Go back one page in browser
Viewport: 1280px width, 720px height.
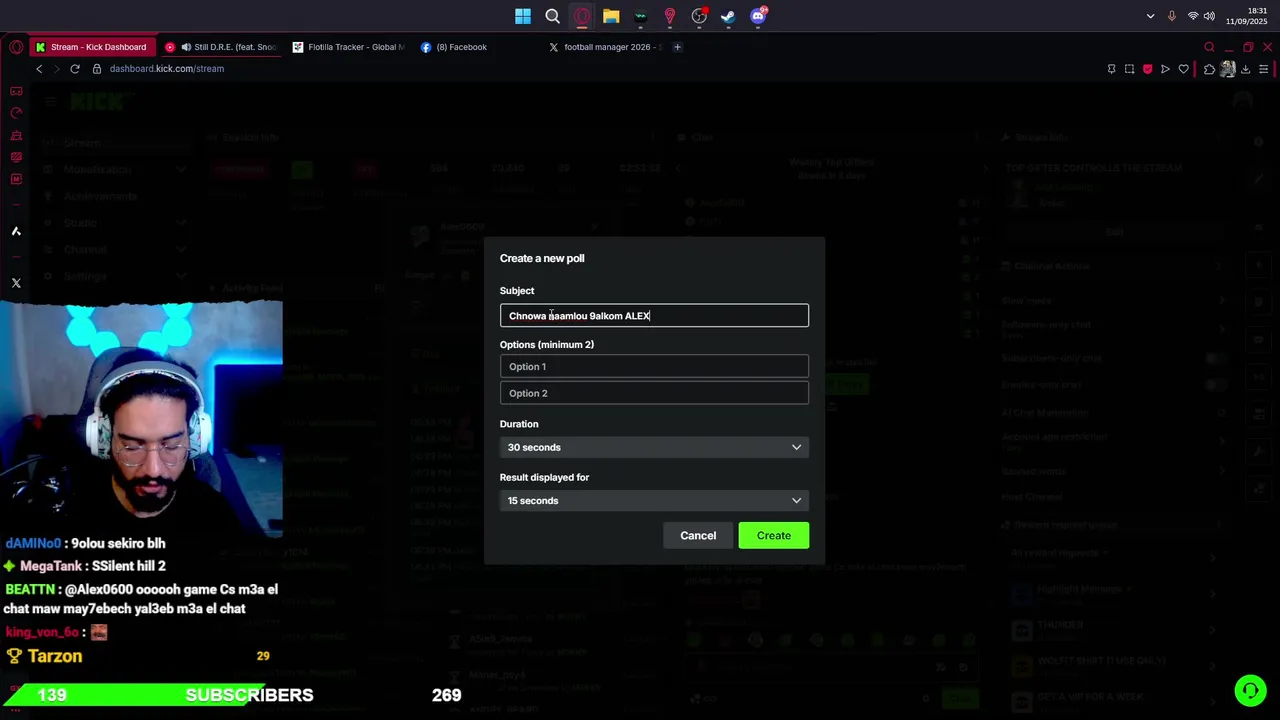[39, 69]
